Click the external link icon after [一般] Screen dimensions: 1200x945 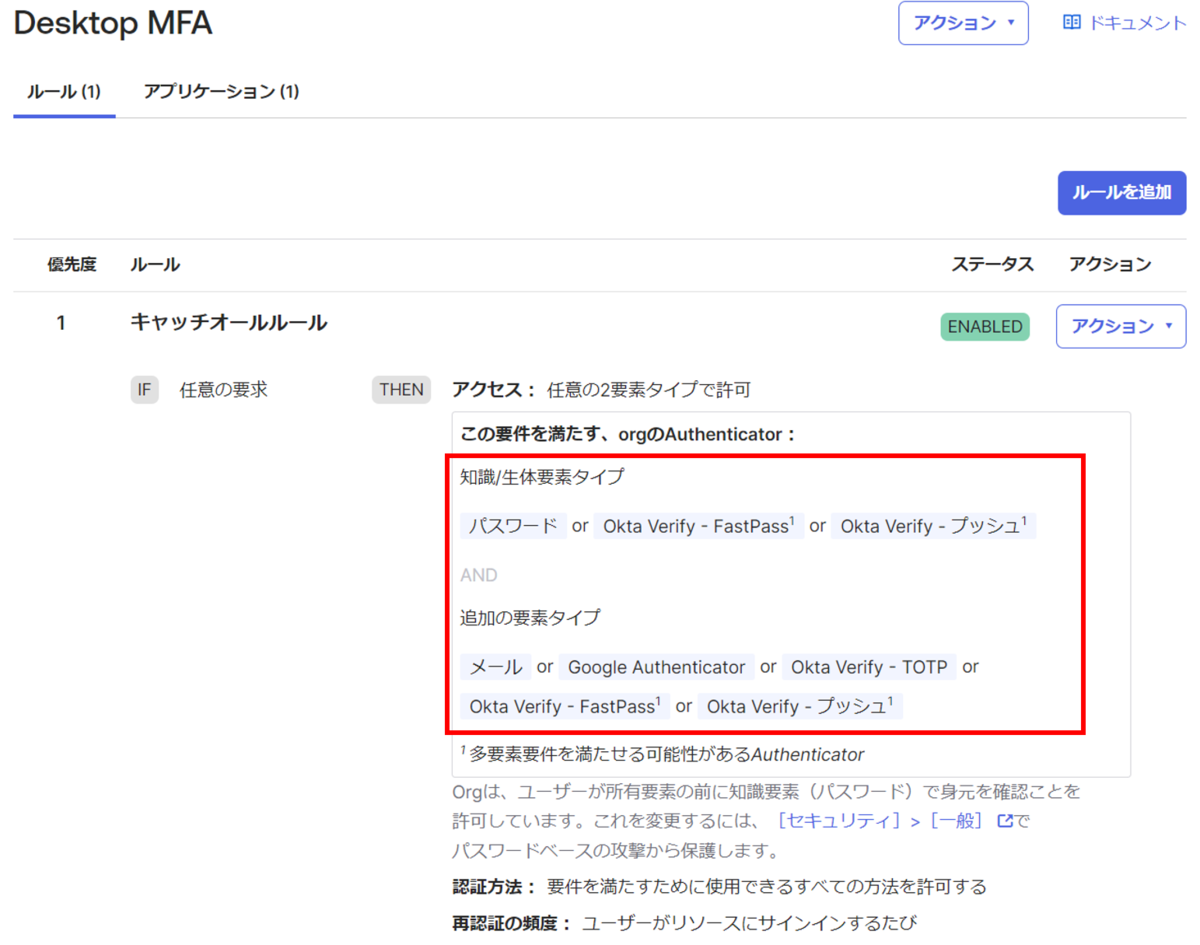(1005, 822)
